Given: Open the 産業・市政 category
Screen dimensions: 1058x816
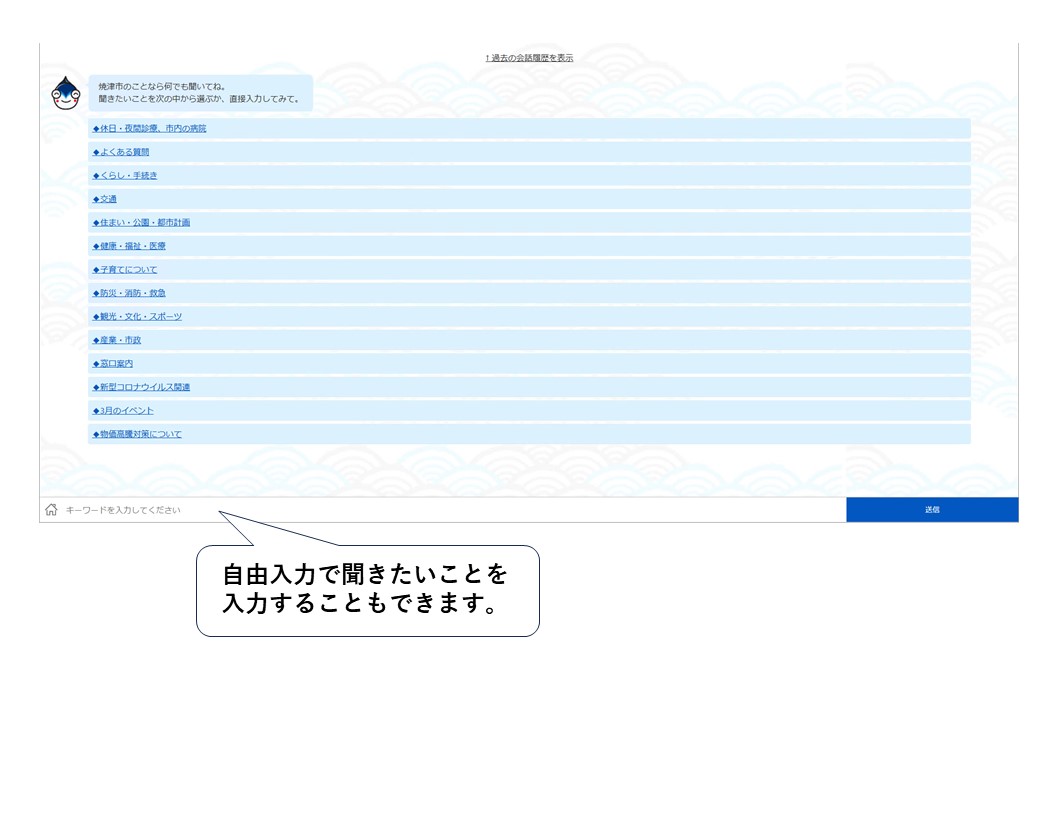Looking at the screenshot, I should (120, 340).
